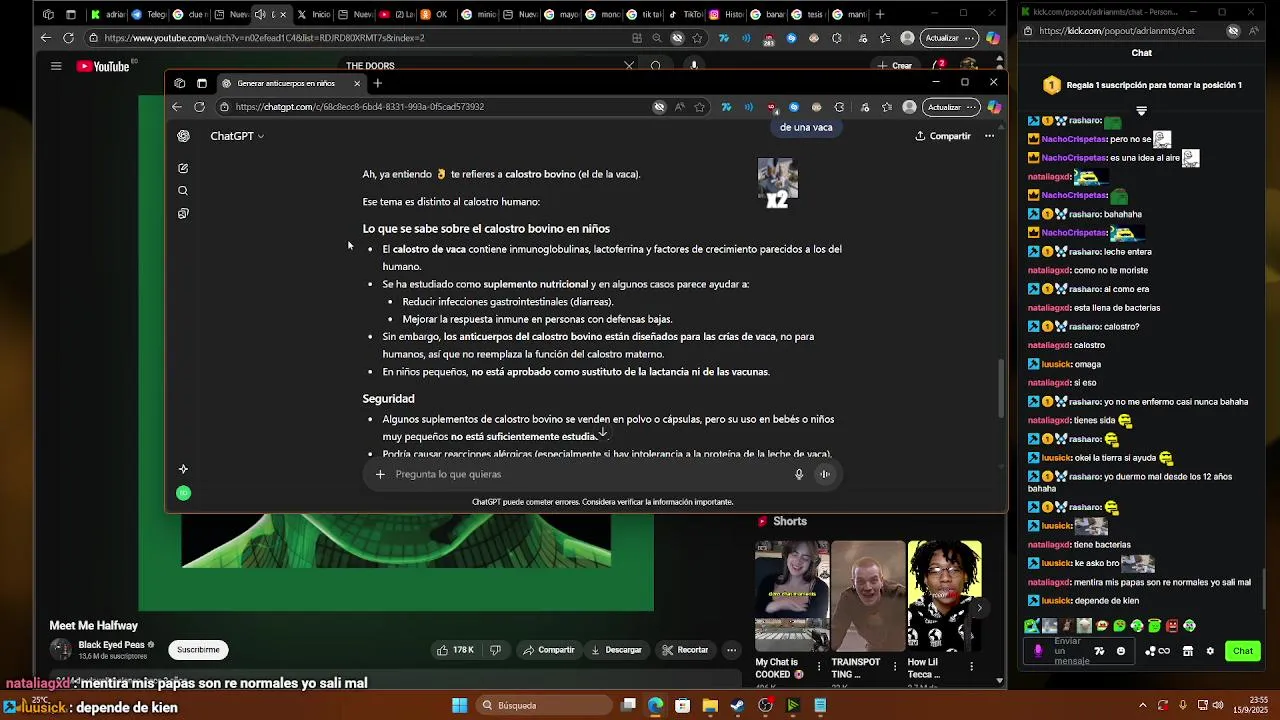1280x720 pixels.
Task: Open new tab in ChatGPT window
Action: (378, 83)
